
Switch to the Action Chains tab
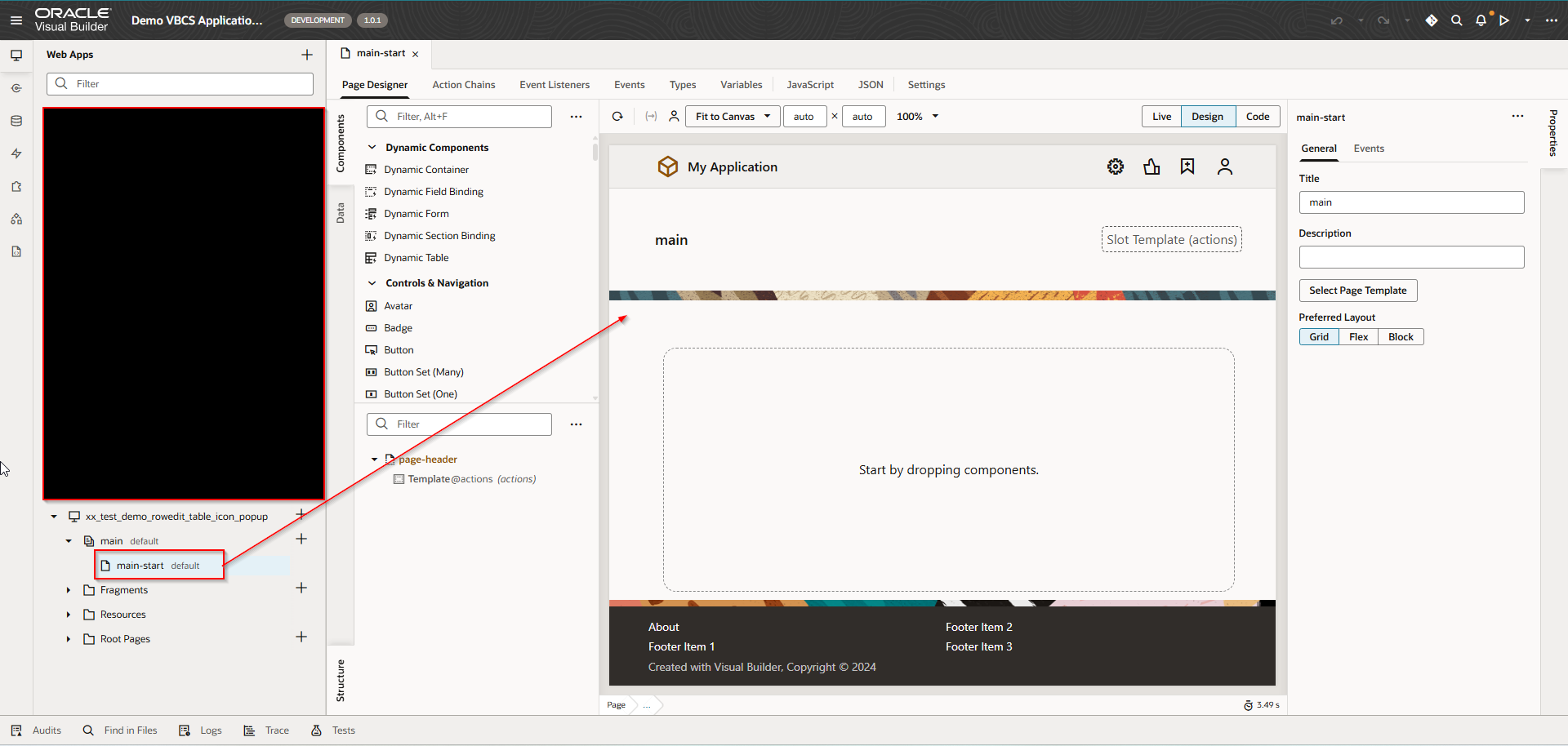(463, 85)
